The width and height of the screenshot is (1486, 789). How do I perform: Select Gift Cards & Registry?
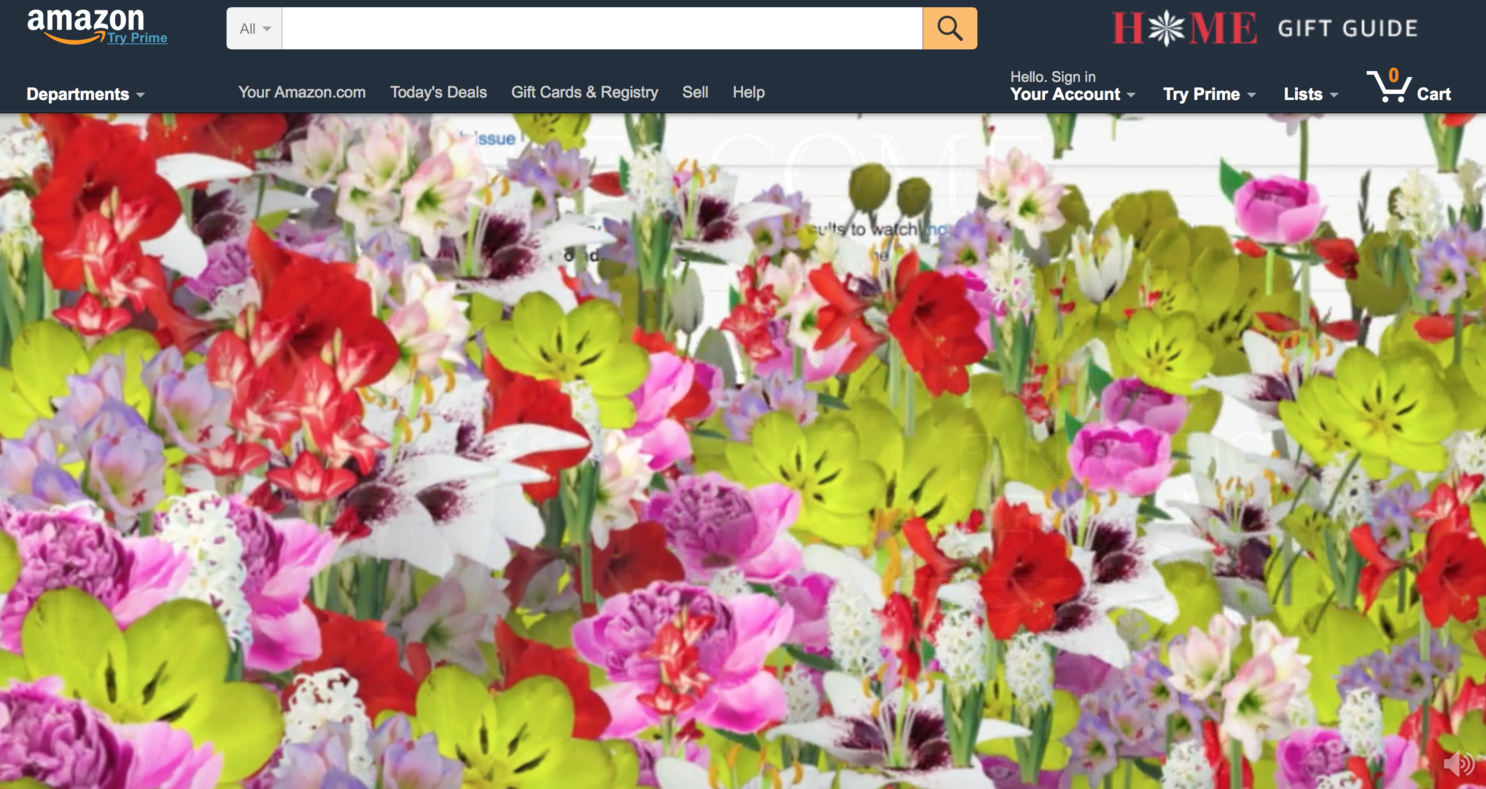(x=584, y=92)
